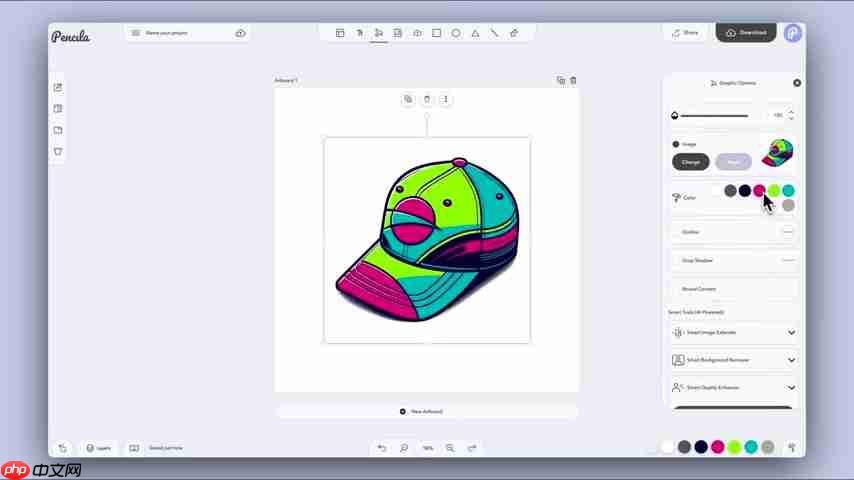The width and height of the screenshot is (854, 480).
Task: Select the teal swatch in Color section
Action: click(788, 190)
